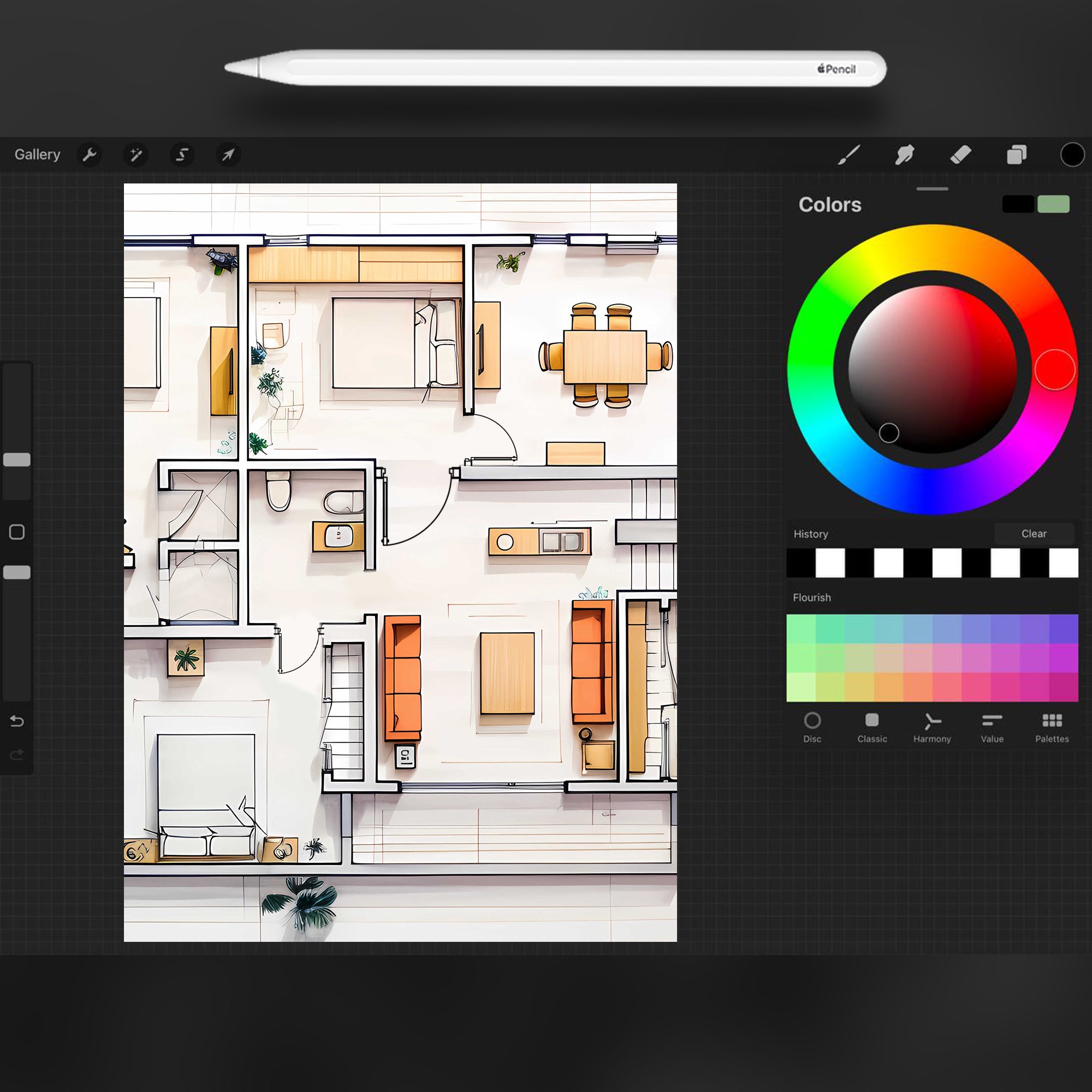This screenshot has width=1092, height=1092.
Task: Expand the Colors panel drag handle
Action: point(932,189)
